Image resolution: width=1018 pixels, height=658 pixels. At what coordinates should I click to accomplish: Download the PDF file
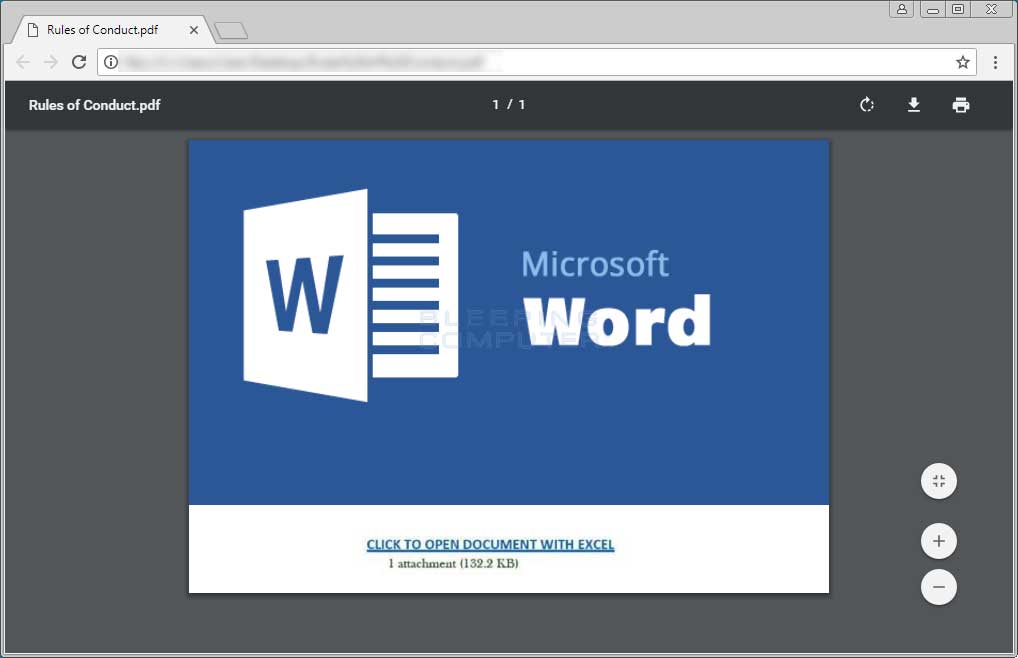point(913,104)
